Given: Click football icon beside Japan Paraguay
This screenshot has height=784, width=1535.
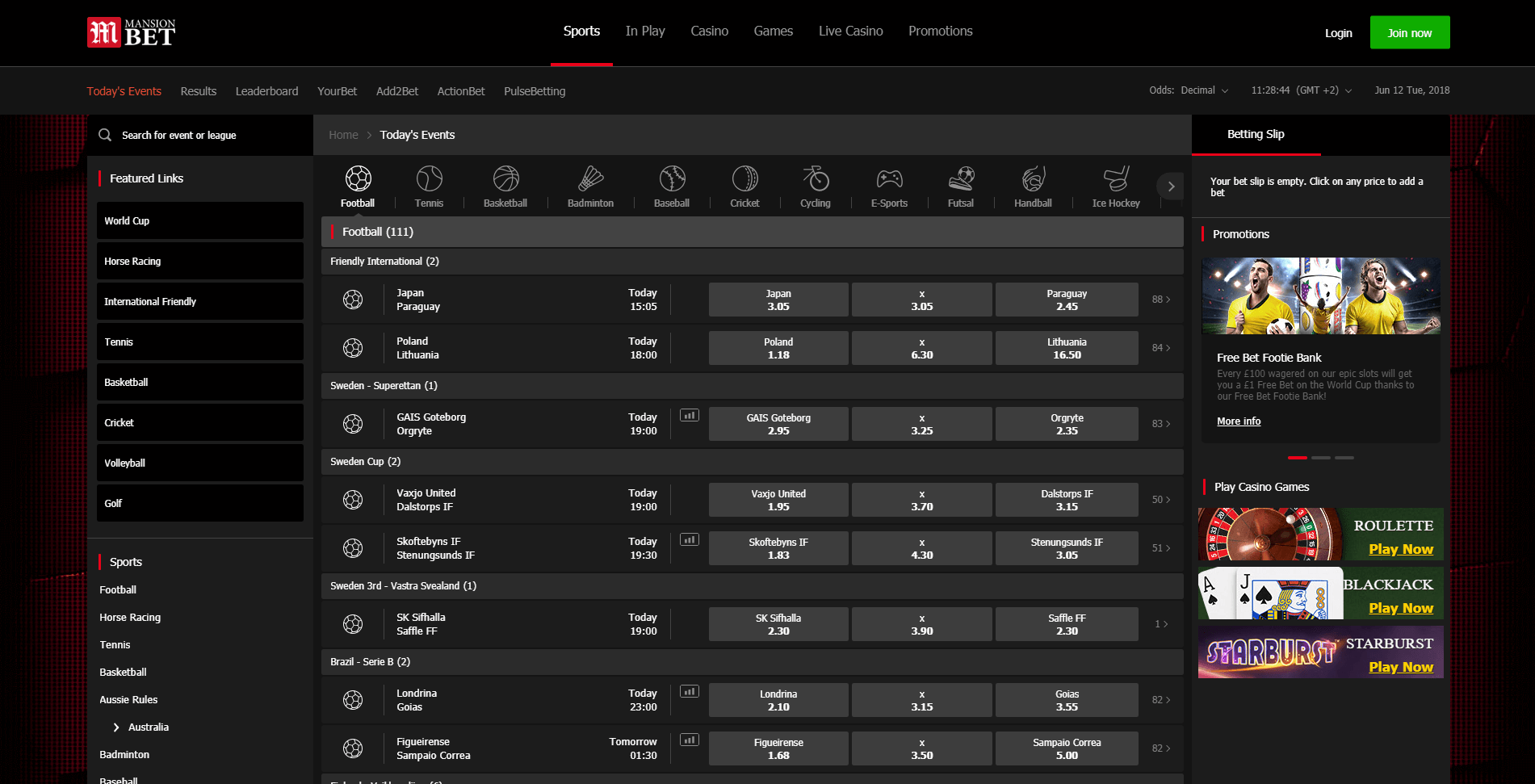Looking at the screenshot, I should click(353, 300).
